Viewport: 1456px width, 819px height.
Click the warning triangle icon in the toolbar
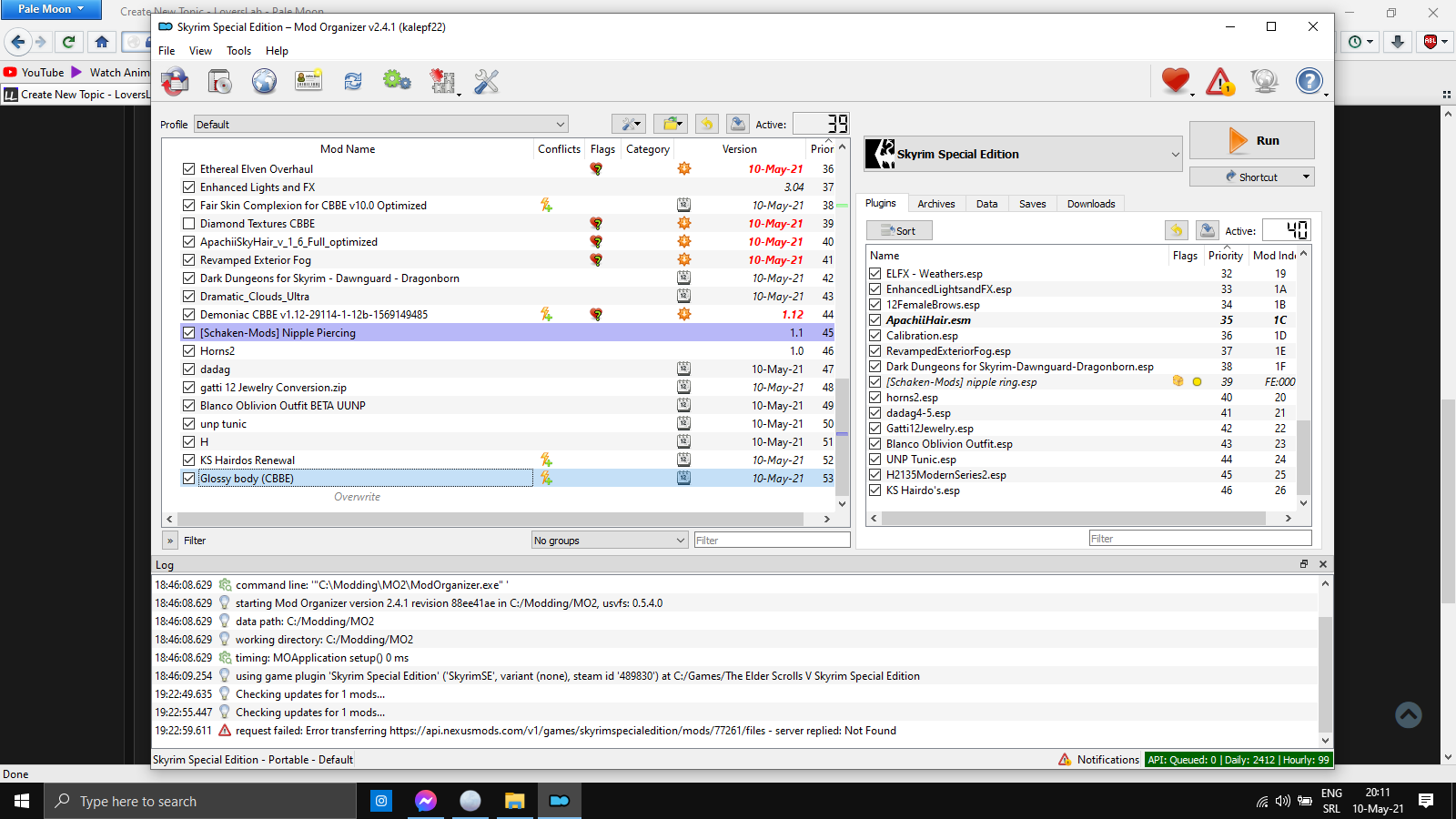coord(1220,82)
